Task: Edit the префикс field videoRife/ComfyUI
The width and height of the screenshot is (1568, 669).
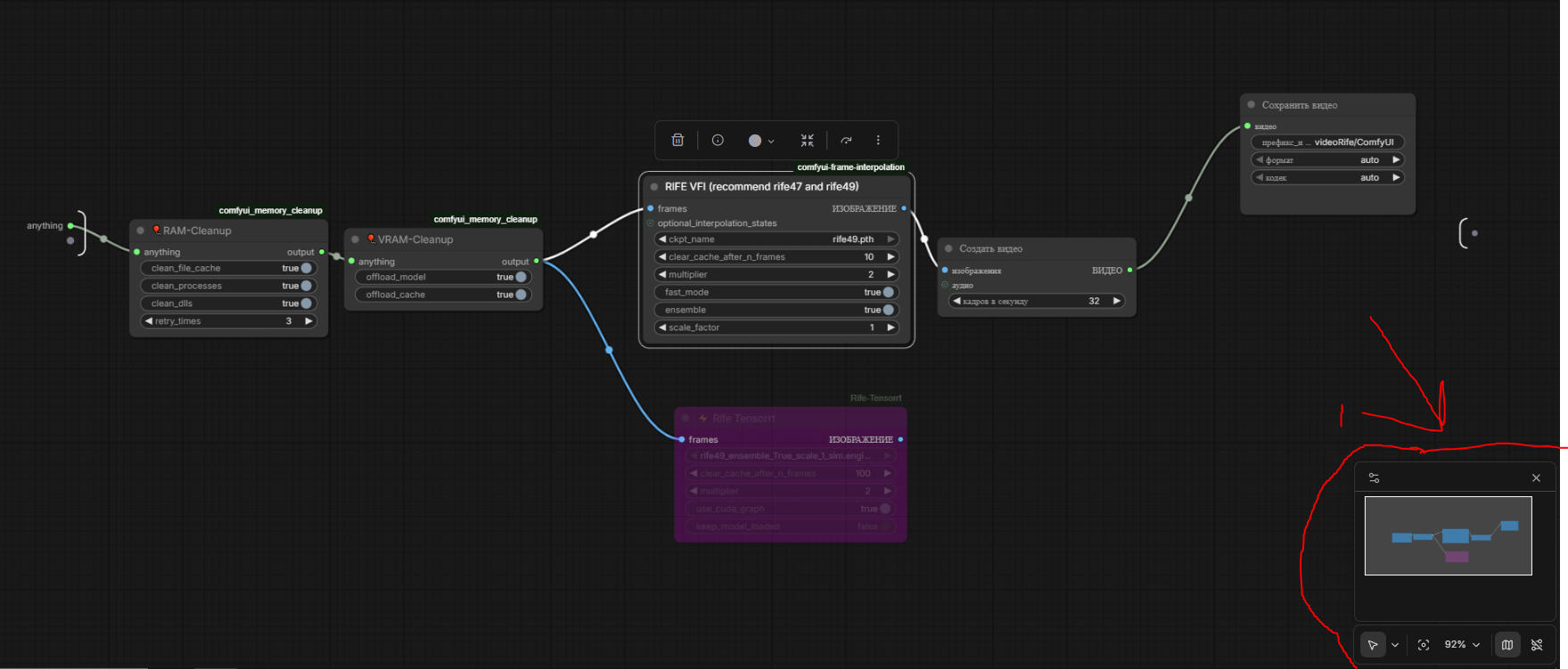Action: pos(1327,143)
